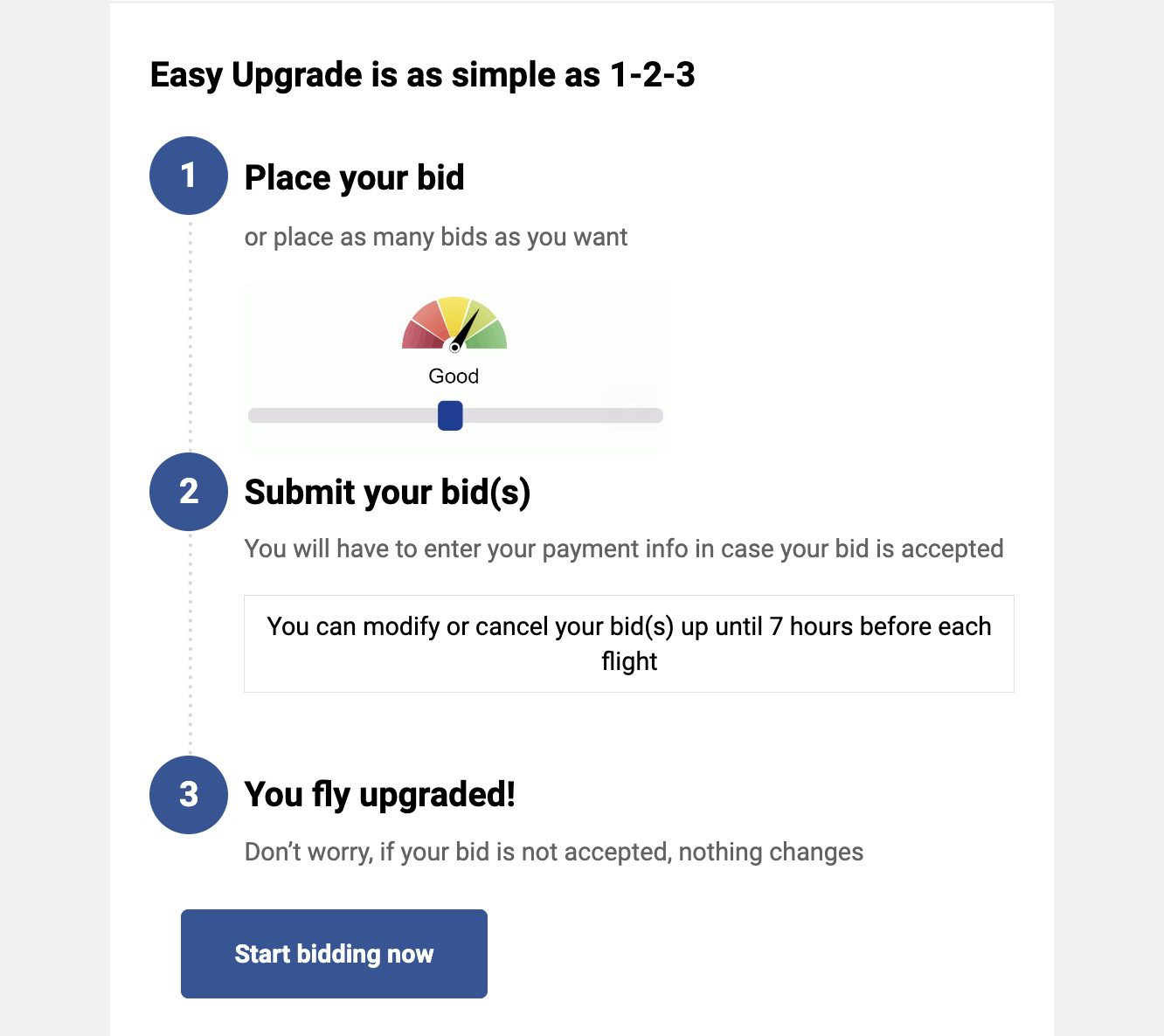Click the "Easy Upgrade is as simple" title

pos(422,75)
